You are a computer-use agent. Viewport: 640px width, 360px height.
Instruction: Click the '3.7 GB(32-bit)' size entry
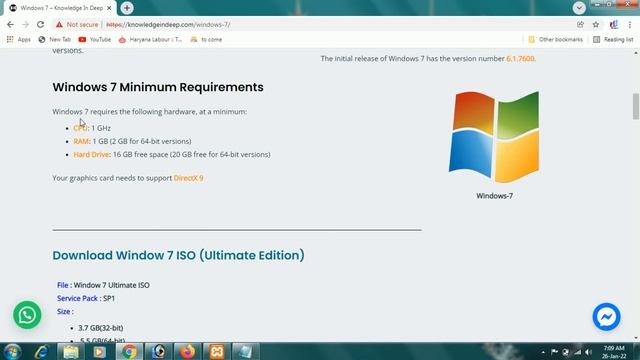100,328
